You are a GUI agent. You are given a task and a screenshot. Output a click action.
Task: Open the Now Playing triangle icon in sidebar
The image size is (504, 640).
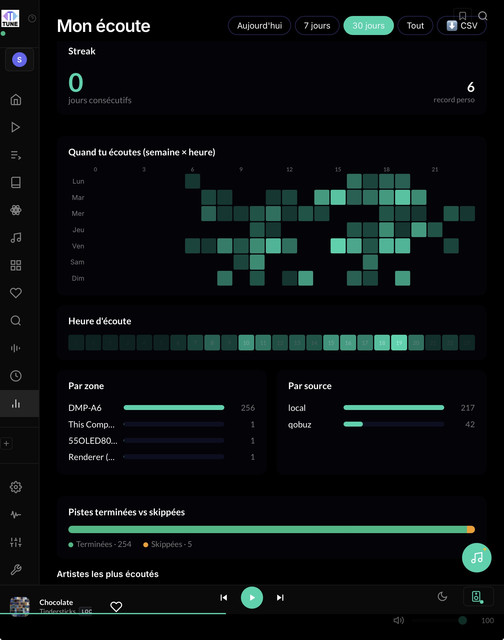click(16, 127)
